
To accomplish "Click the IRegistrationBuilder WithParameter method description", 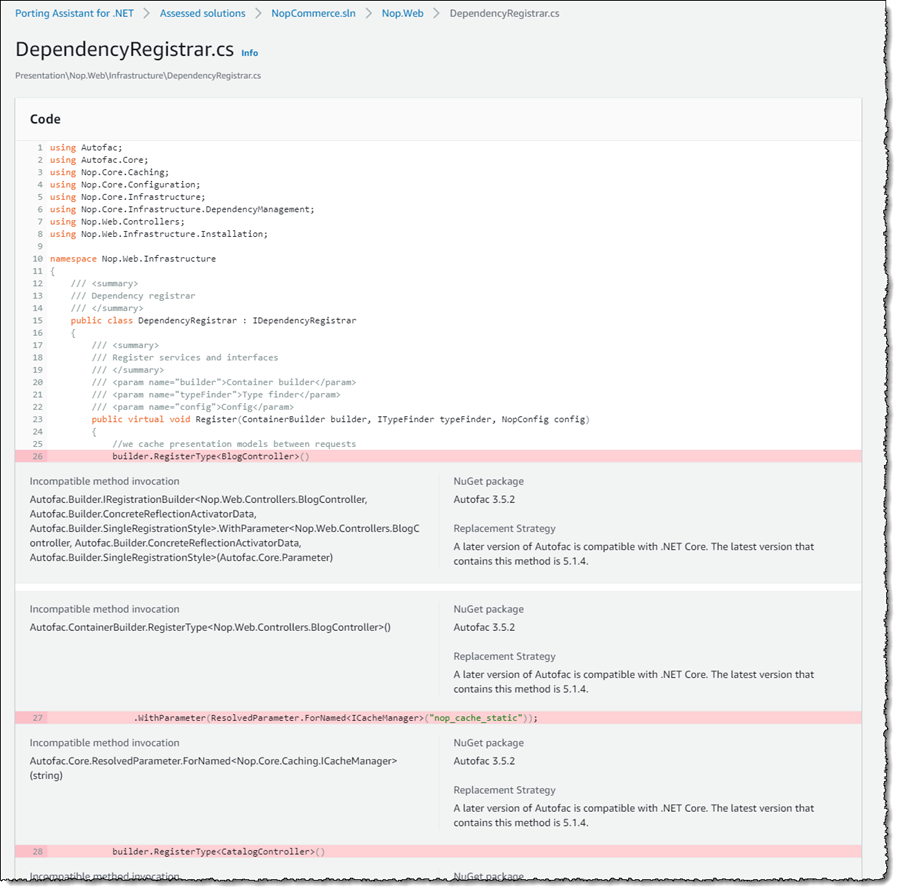I will click(224, 529).
